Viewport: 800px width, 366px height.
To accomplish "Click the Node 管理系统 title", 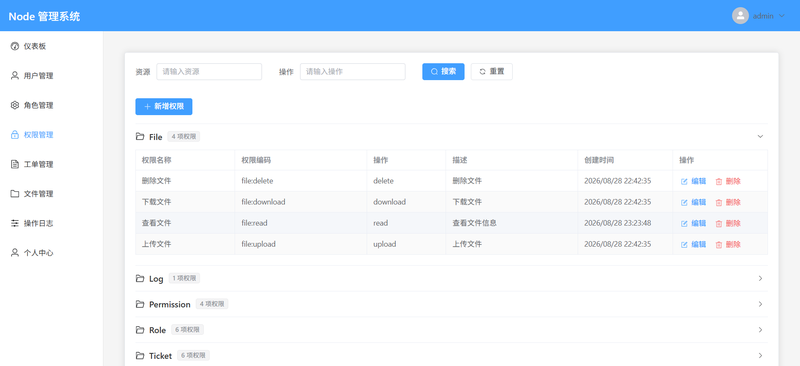I will pyautogui.click(x=44, y=16).
